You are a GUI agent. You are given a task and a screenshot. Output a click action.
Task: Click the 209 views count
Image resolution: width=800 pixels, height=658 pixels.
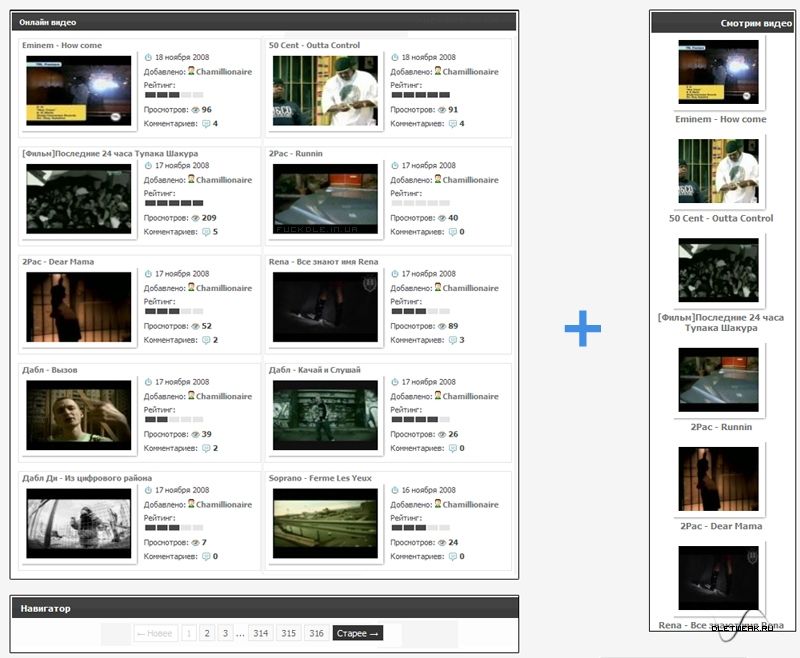pos(209,218)
